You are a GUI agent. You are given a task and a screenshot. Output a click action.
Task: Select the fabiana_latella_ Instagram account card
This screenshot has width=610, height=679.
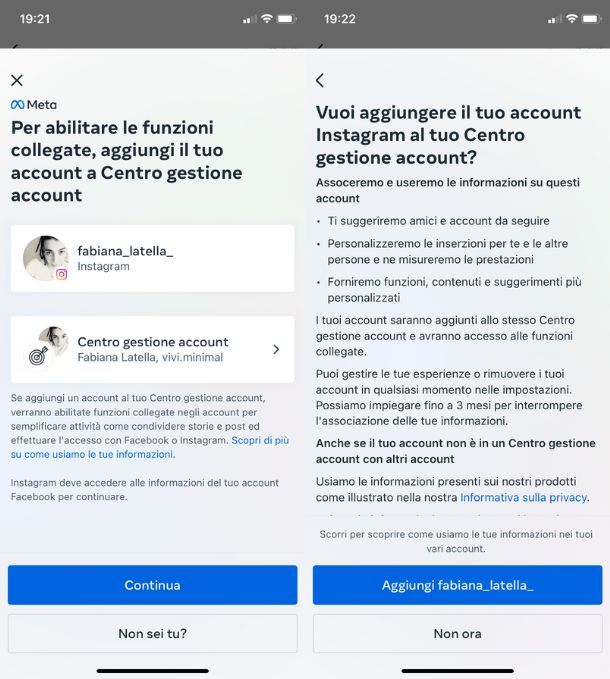[x=152, y=259]
